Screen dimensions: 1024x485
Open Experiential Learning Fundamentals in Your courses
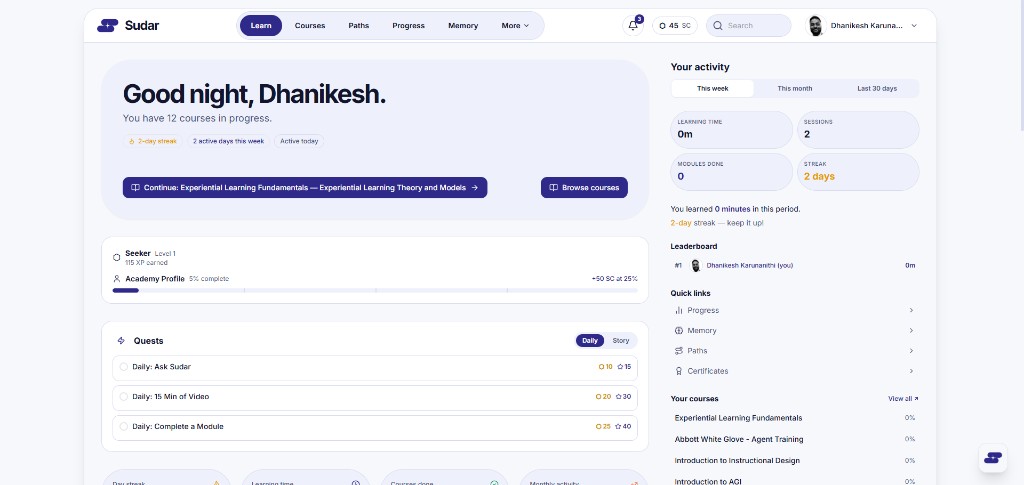click(x=795, y=418)
